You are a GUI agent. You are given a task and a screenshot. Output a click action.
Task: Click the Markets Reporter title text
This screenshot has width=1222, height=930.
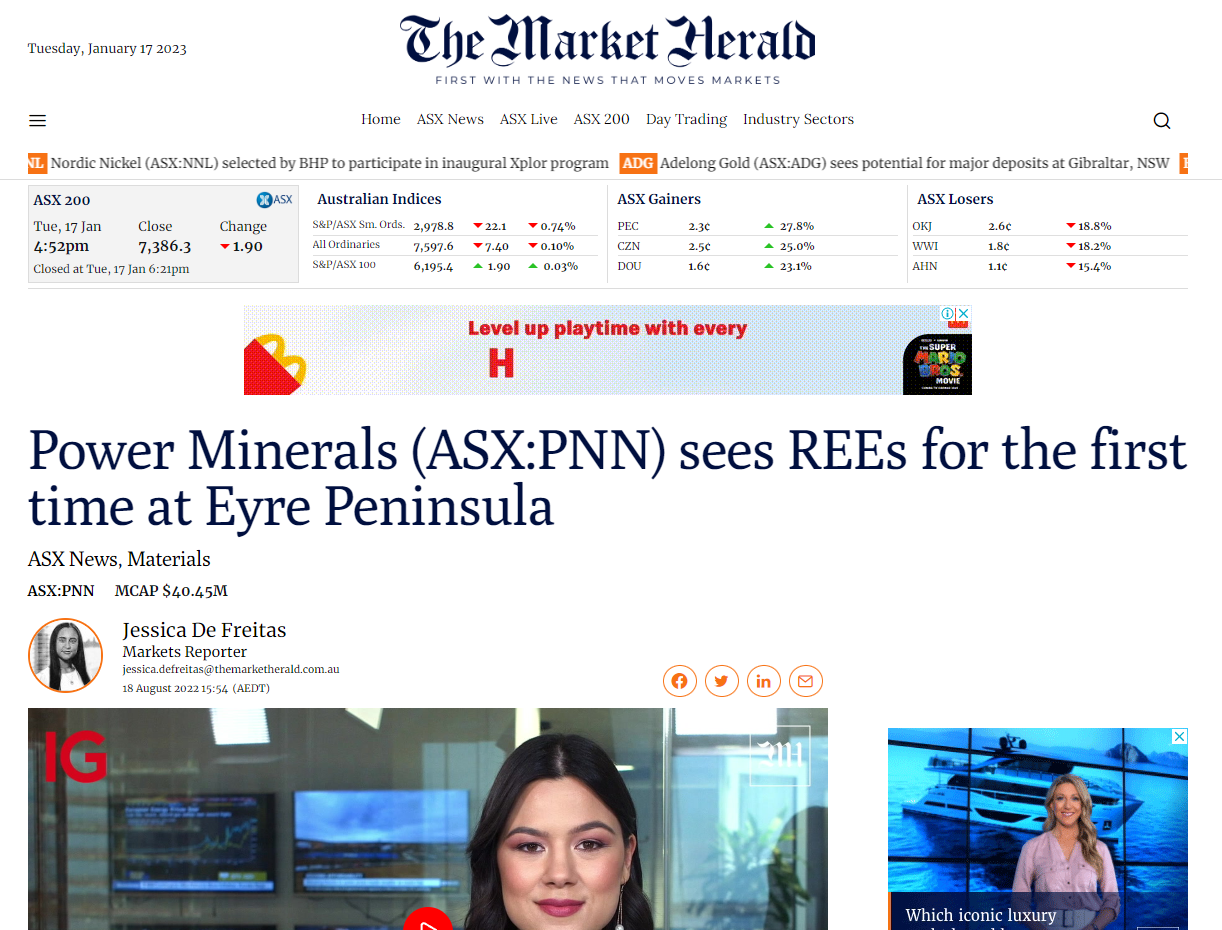(185, 652)
